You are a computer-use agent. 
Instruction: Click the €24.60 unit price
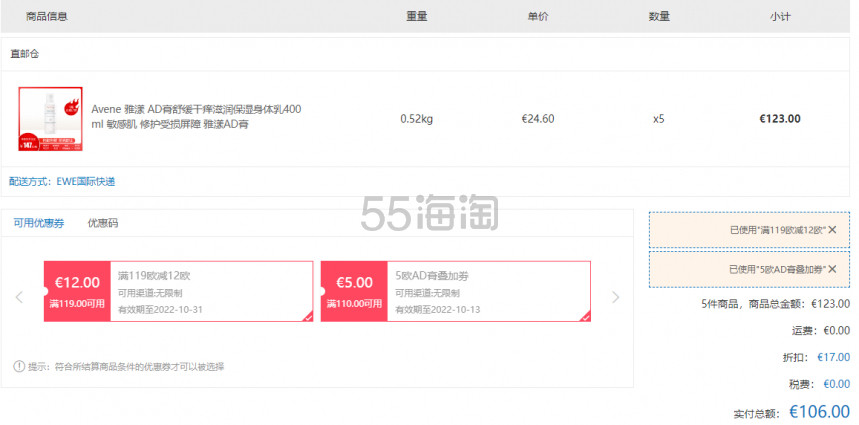point(538,119)
